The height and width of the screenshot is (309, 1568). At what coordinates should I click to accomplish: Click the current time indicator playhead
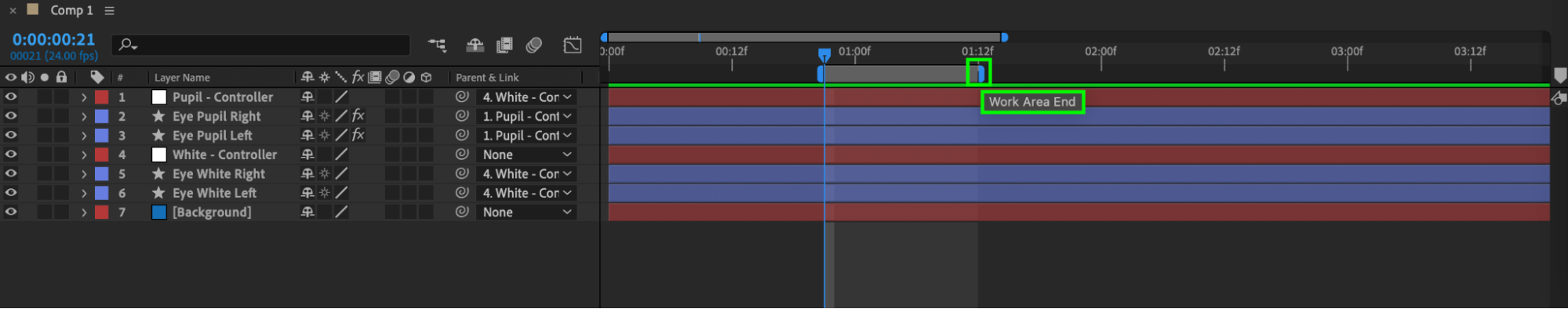(x=824, y=55)
